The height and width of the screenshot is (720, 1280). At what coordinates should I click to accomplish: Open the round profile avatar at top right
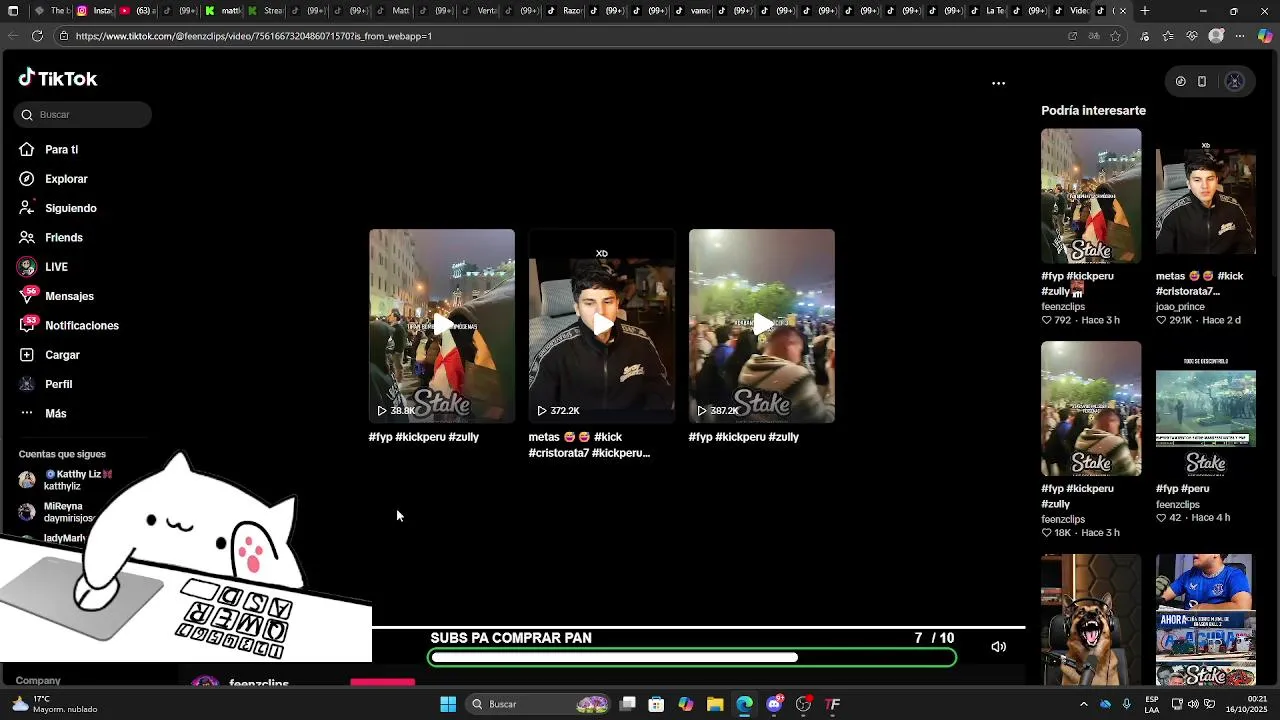coord(1234,82)
